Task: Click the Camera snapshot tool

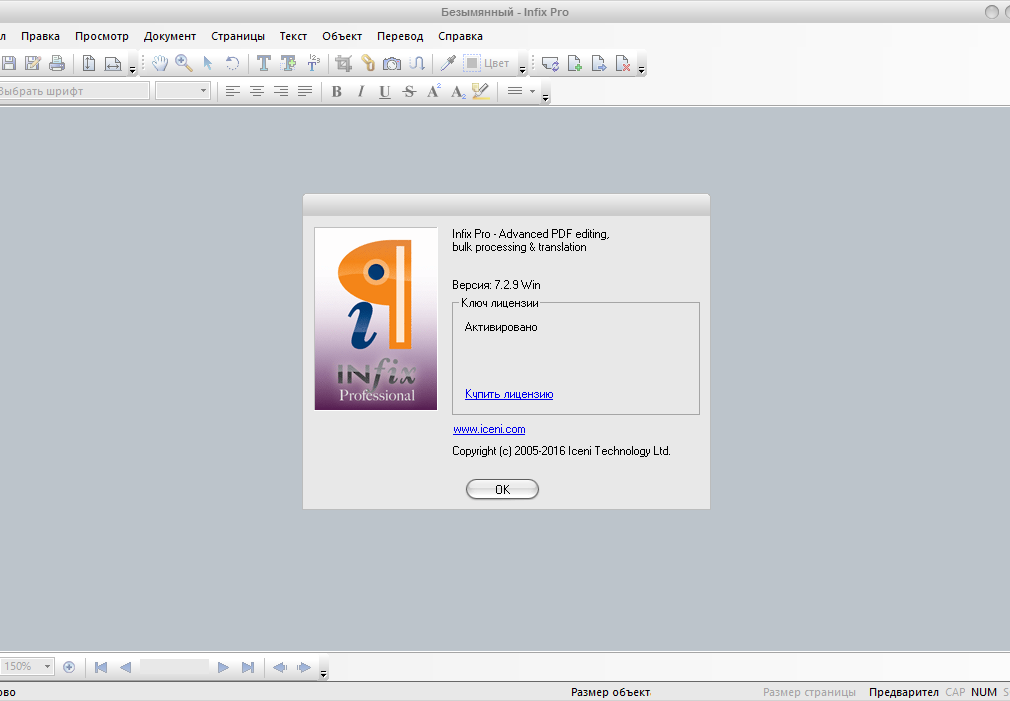Action: [392, 63]
